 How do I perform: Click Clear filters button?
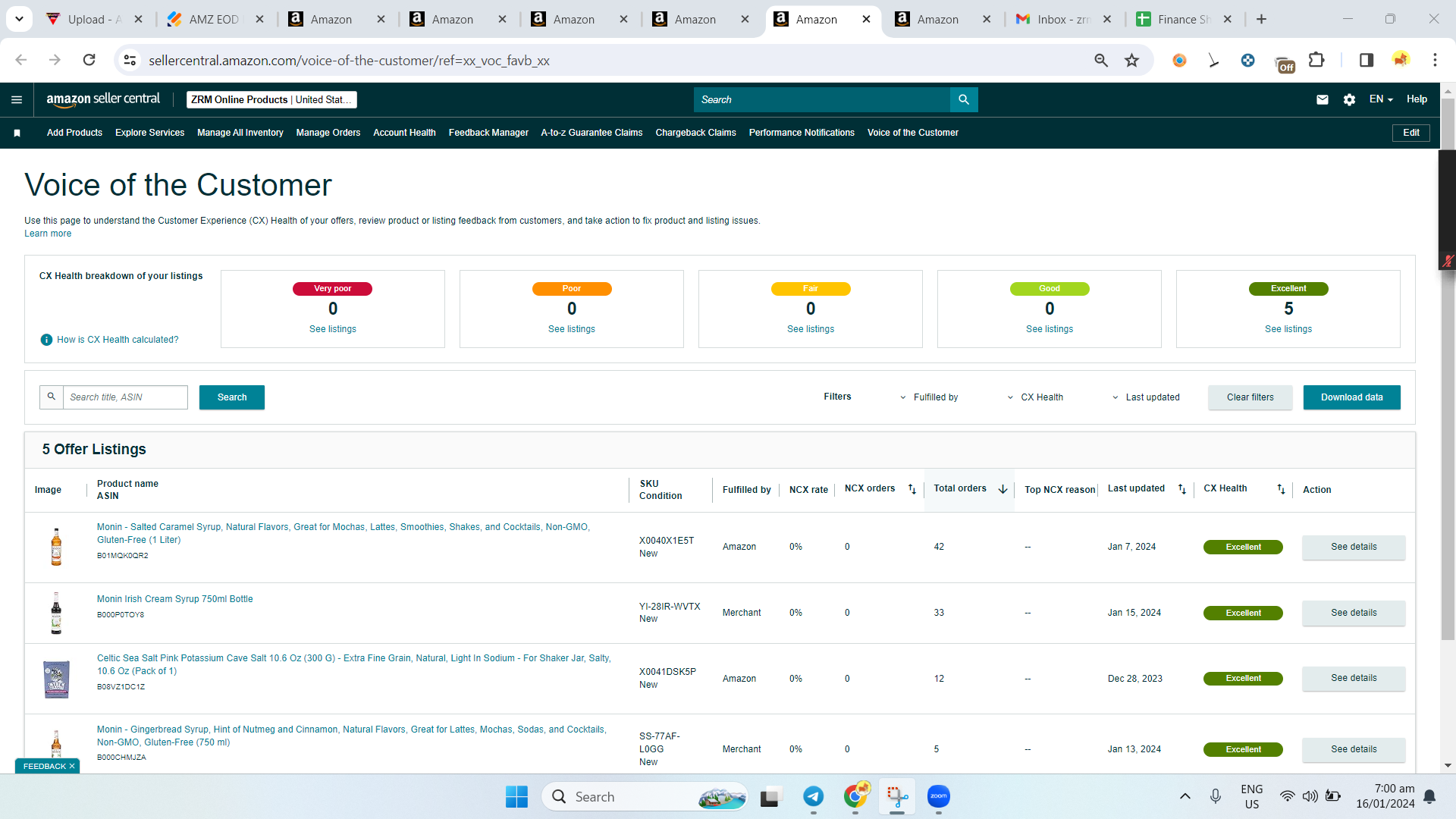tap(1250, 397)
